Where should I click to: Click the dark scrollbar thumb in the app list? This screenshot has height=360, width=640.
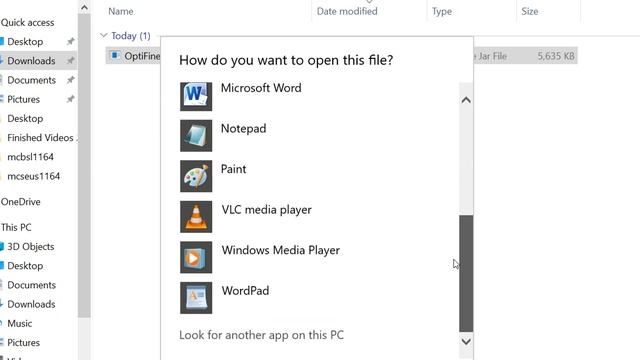(466, 273)
